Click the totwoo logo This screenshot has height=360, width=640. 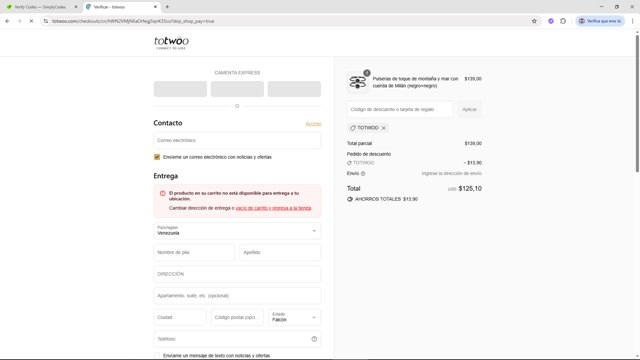(171, 42)
